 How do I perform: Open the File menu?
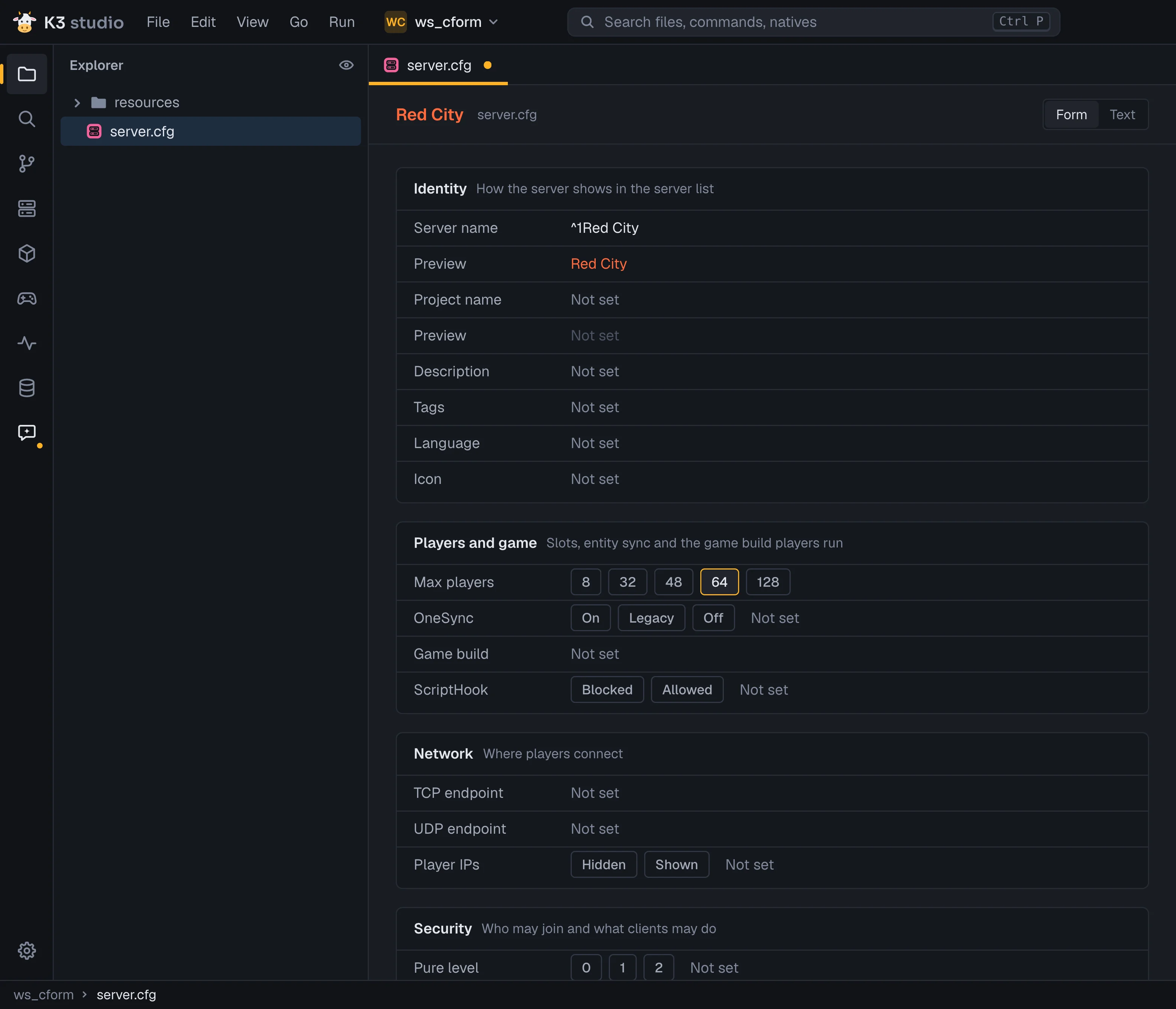[158, 22]
